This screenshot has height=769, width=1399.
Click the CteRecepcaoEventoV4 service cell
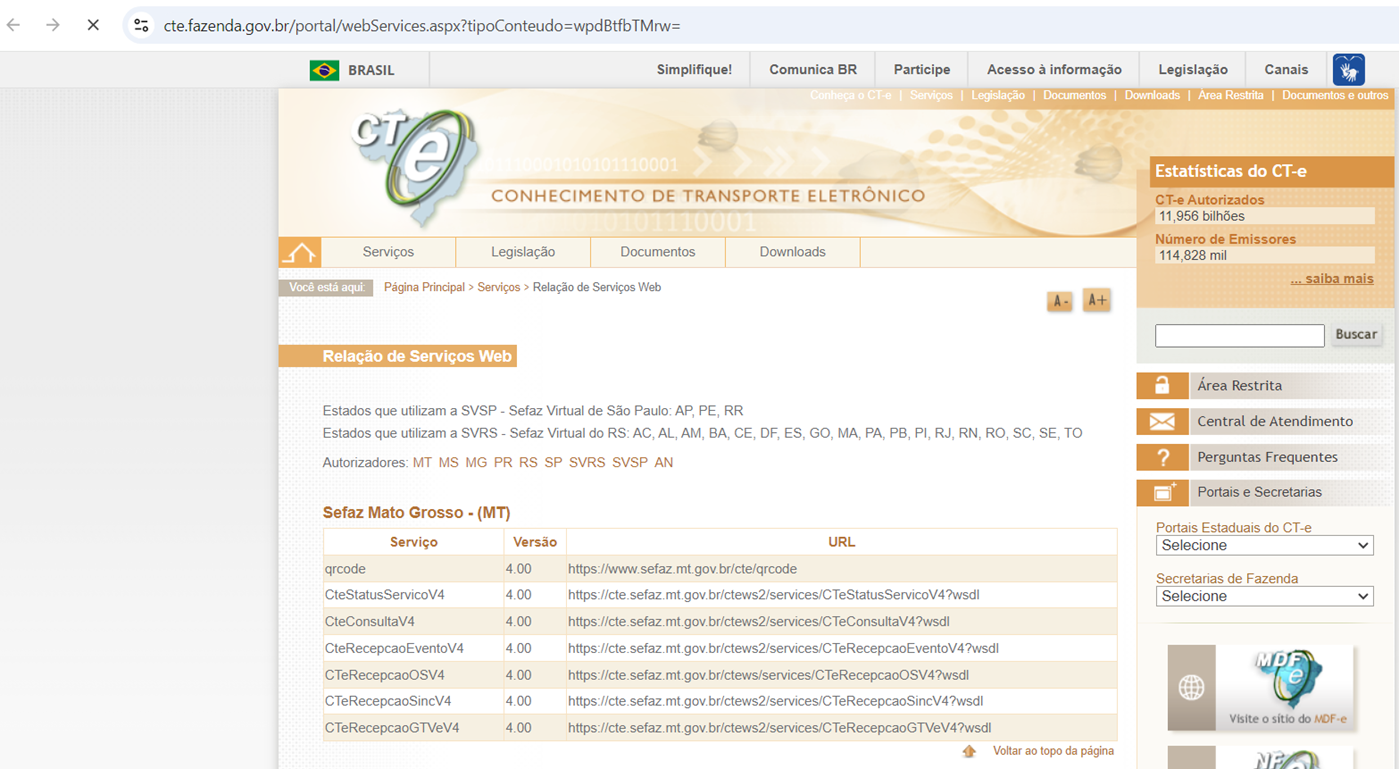tap(413, 648)
